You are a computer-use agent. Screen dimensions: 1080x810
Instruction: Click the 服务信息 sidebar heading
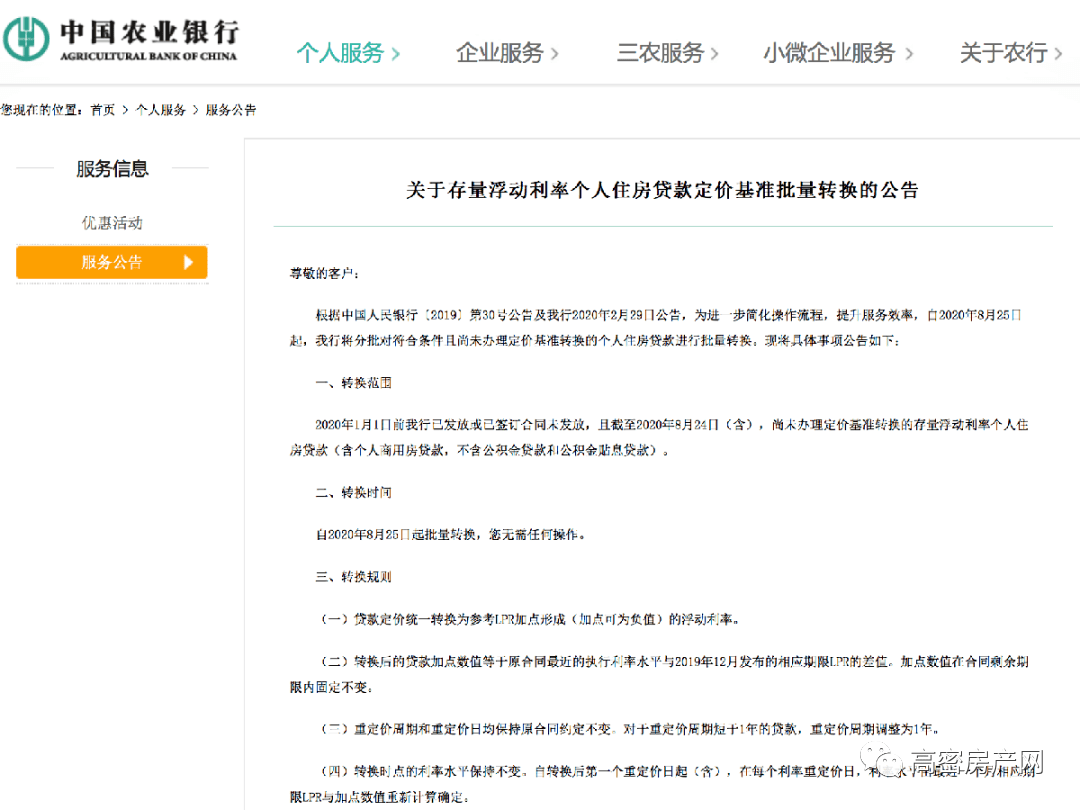click(x=112, y=169)
